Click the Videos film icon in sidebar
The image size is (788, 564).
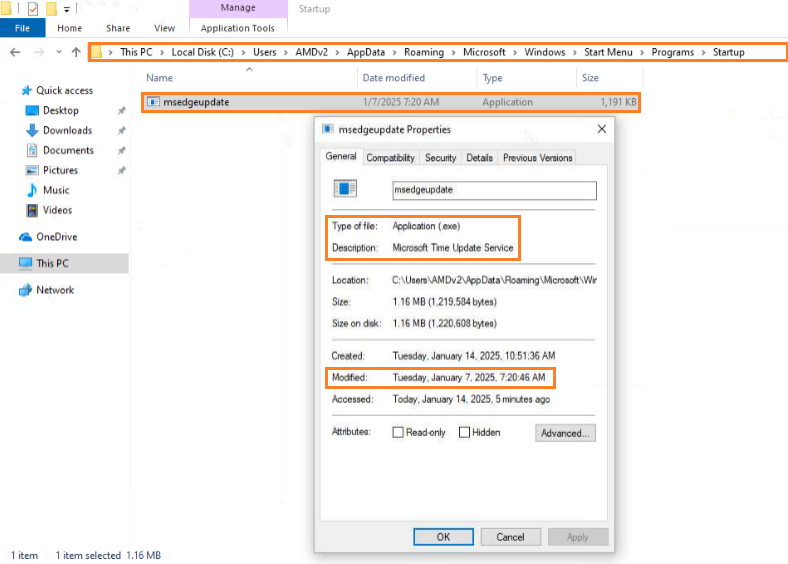click(32, 210)
